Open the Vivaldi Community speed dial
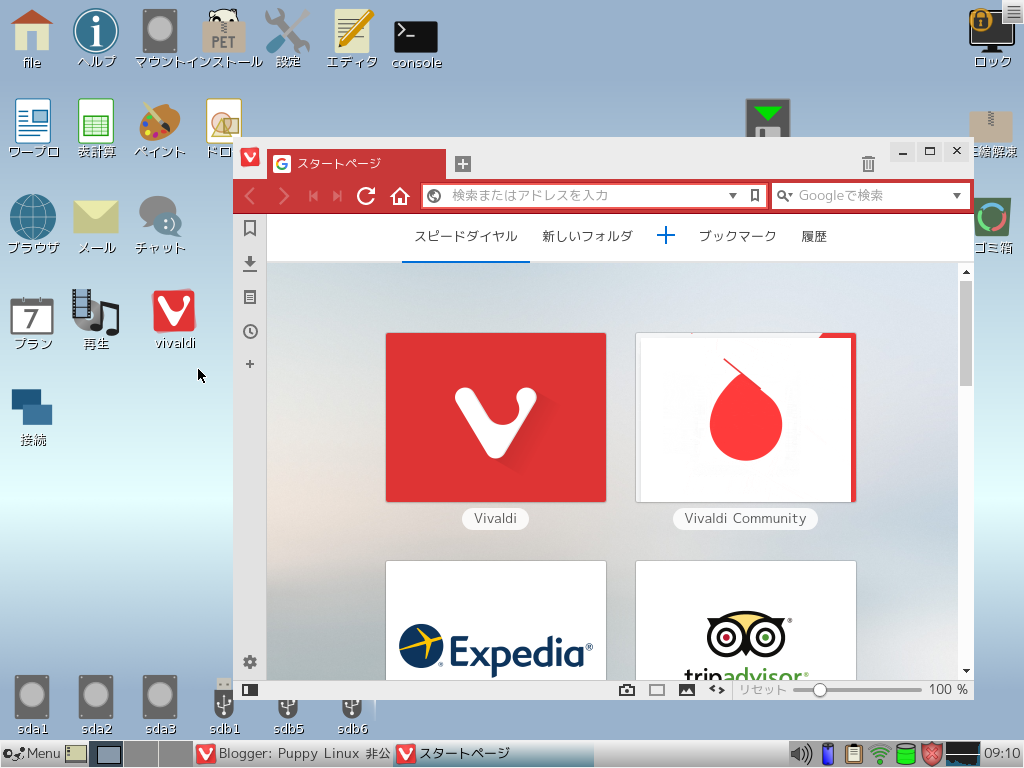Viewport: 1024px width, 768px height. 745,417
